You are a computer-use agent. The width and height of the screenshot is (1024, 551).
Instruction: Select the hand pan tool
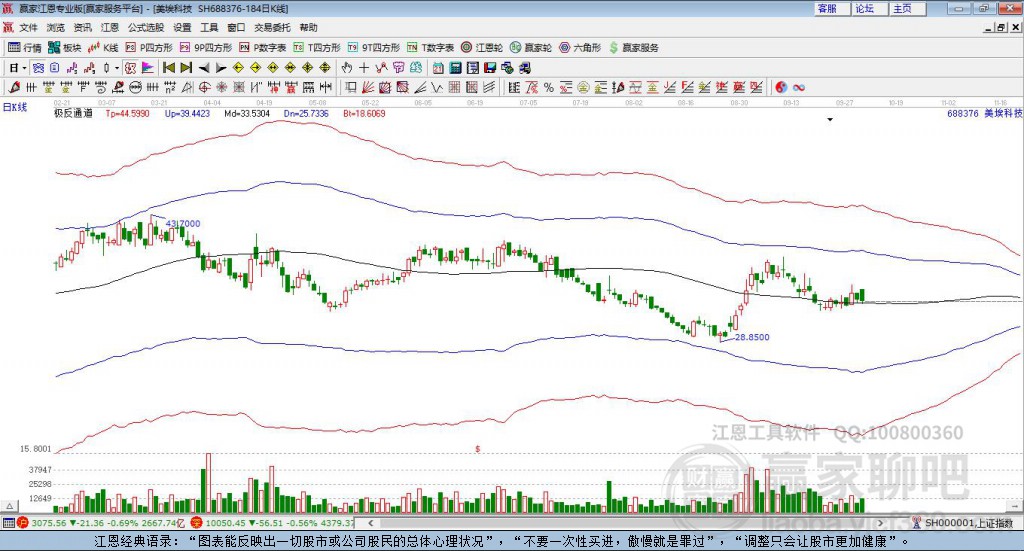pyautogui.click(x=347, y=68)
